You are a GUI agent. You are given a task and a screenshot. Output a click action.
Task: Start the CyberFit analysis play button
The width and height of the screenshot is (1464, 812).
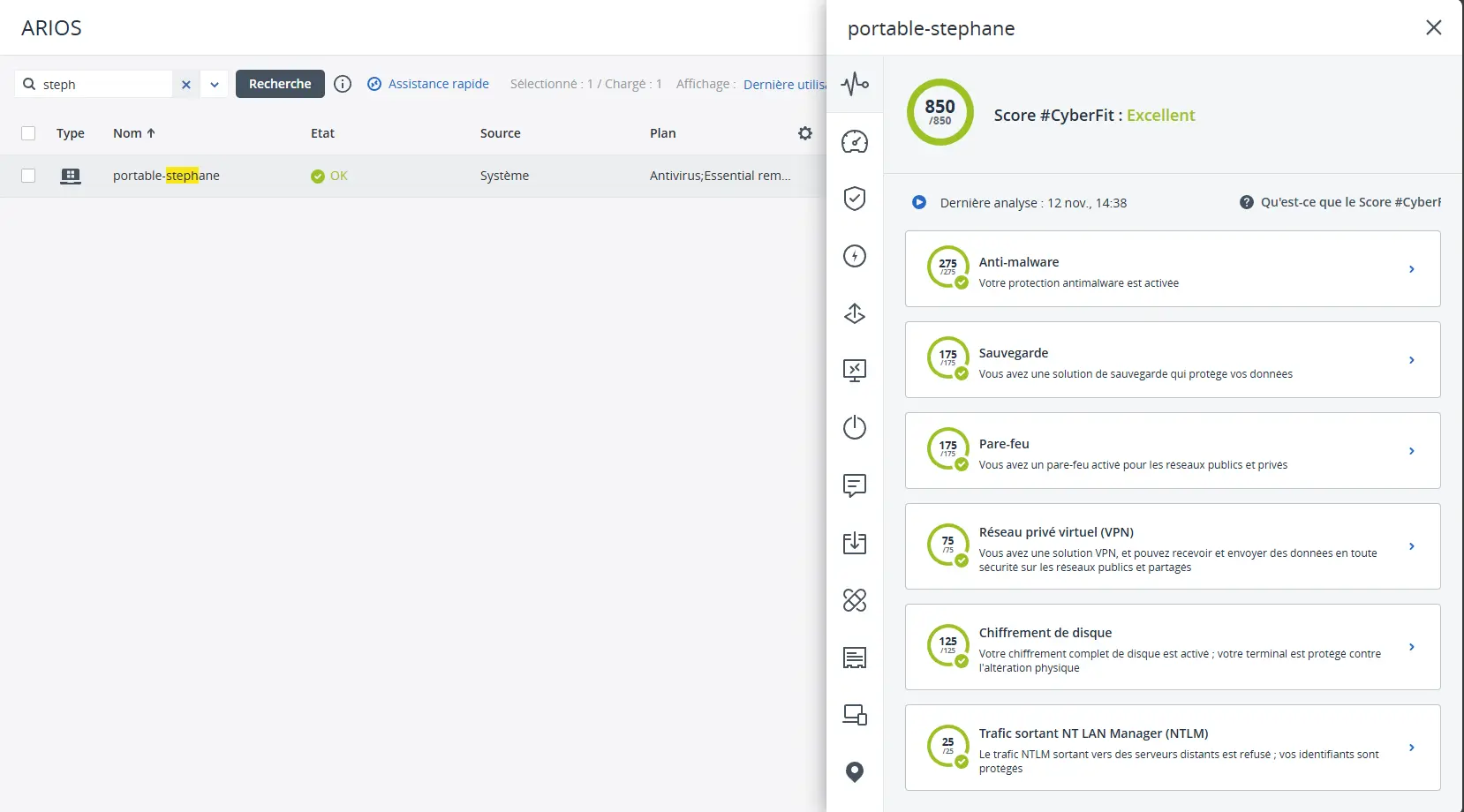click(919, 202)
